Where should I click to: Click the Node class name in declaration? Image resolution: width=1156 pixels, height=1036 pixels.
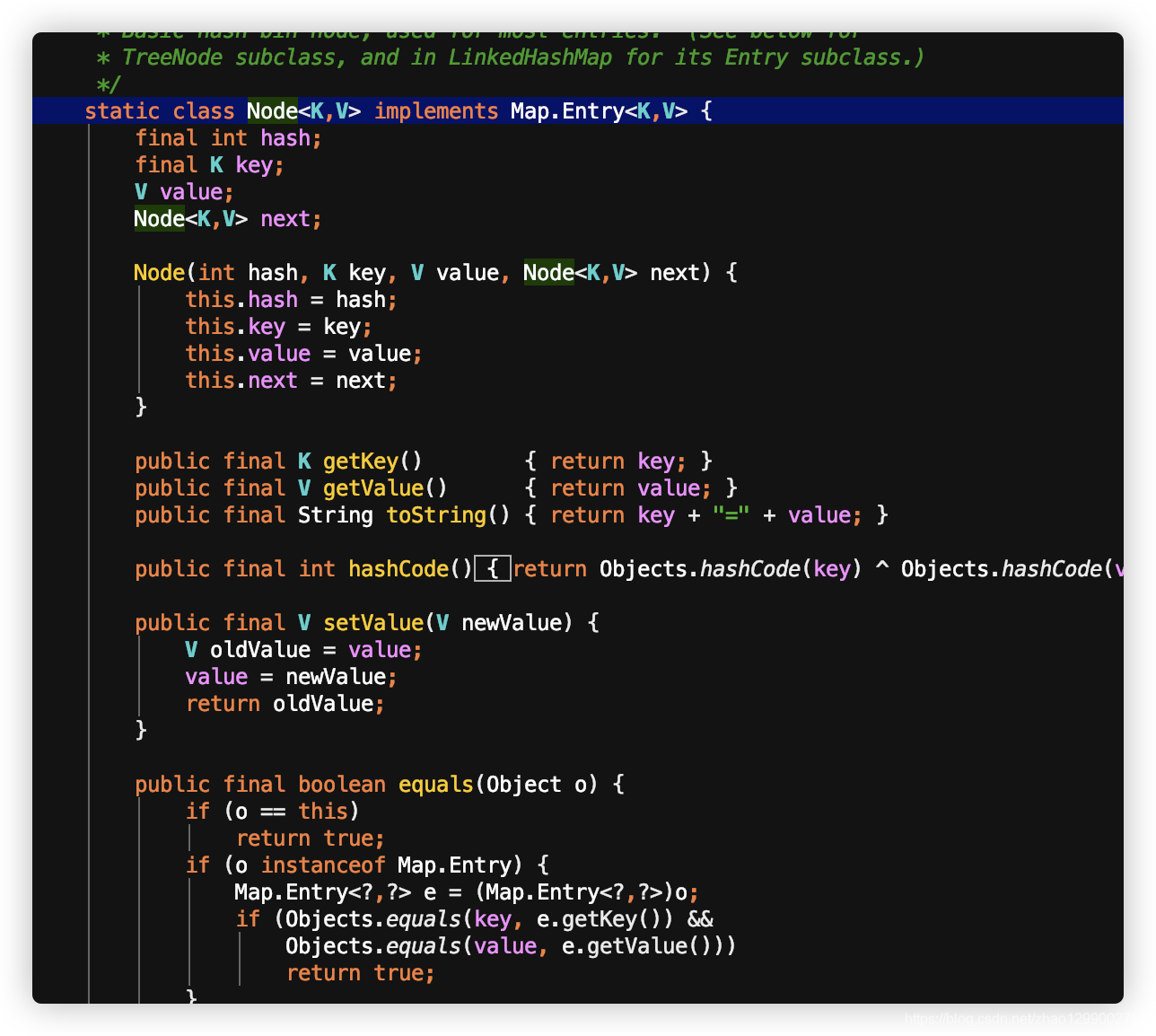coord(272,110)
